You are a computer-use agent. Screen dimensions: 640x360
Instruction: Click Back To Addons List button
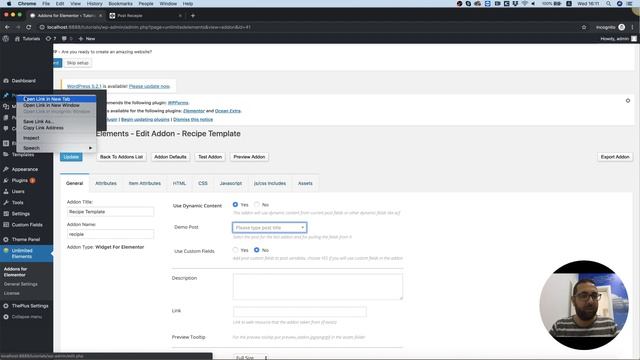[x=121, y=157]
